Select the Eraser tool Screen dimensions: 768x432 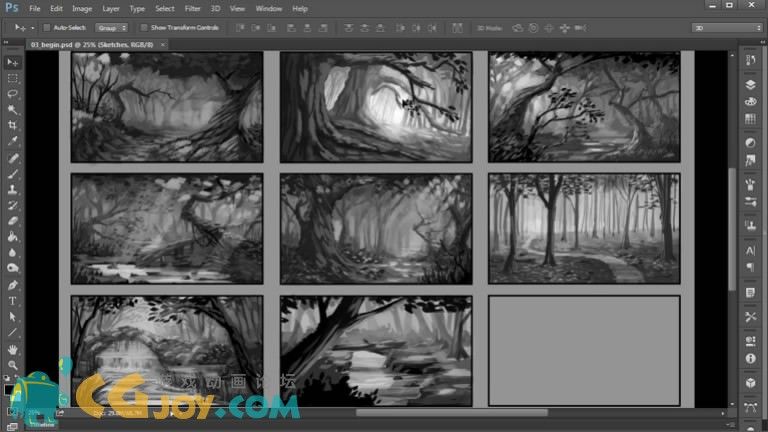click(x=13, y=221)
